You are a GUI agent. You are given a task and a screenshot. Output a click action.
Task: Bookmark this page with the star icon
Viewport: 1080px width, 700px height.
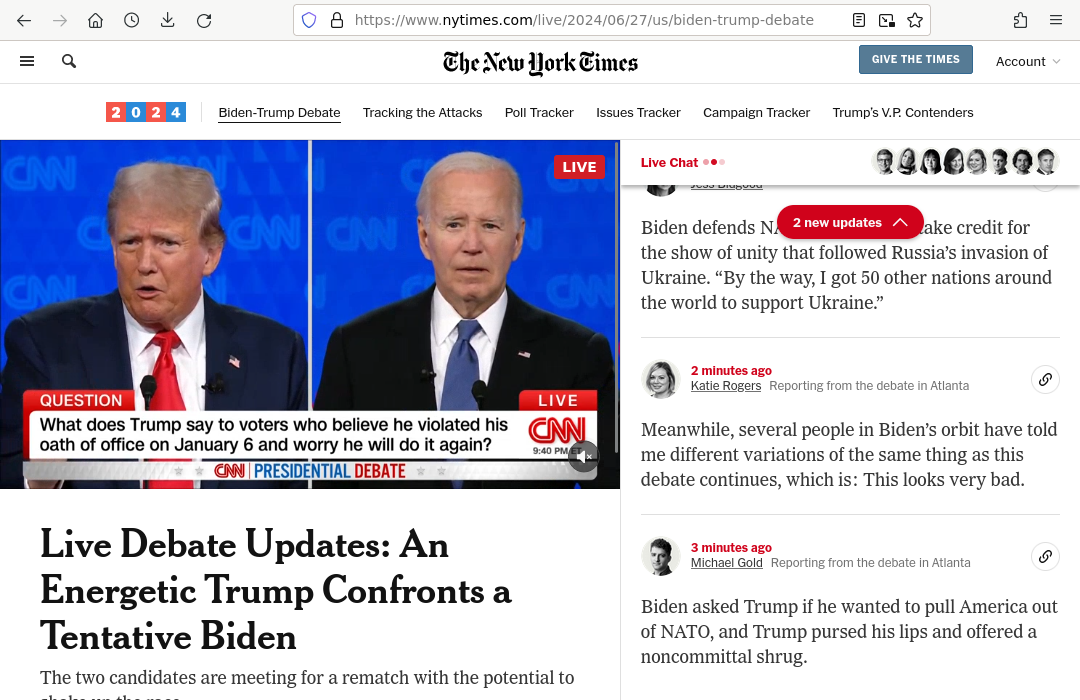[x=915, y=20]
